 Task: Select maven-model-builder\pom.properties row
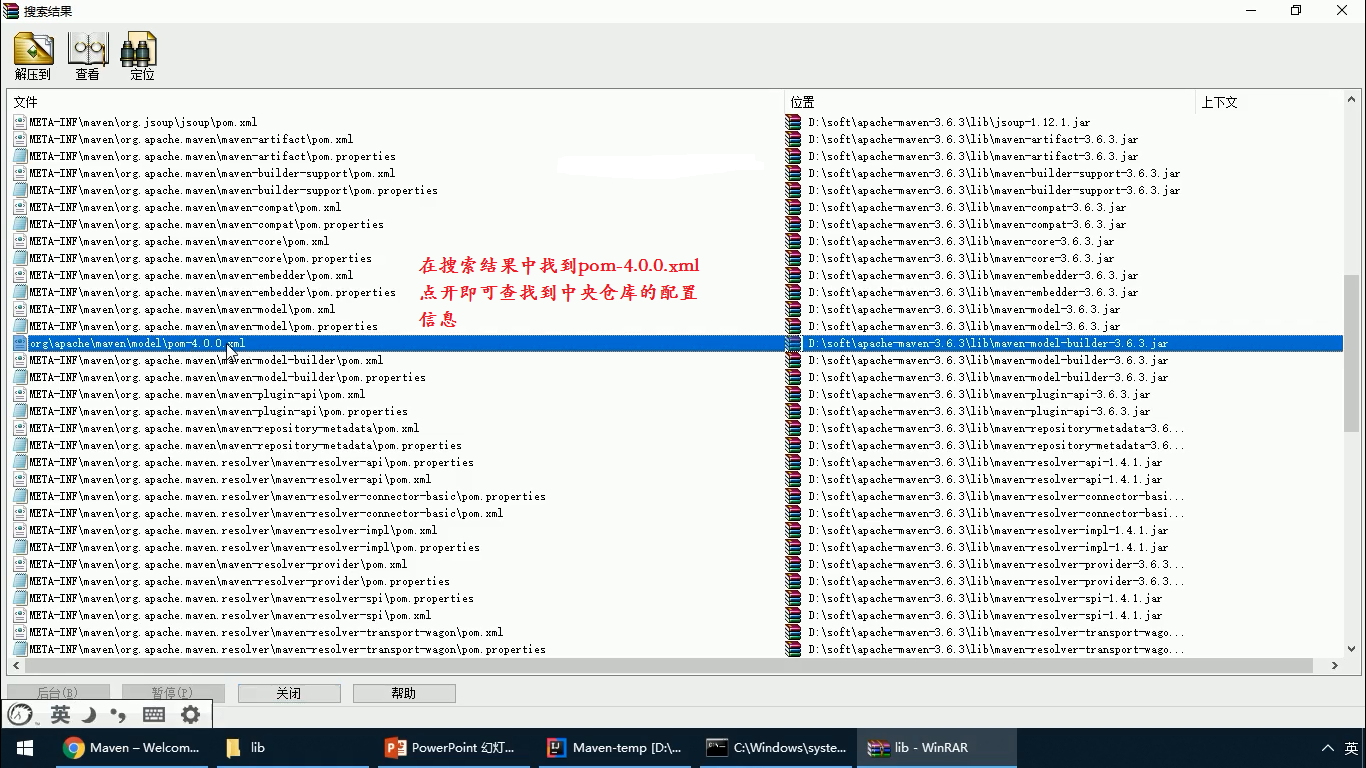(676, 377)
